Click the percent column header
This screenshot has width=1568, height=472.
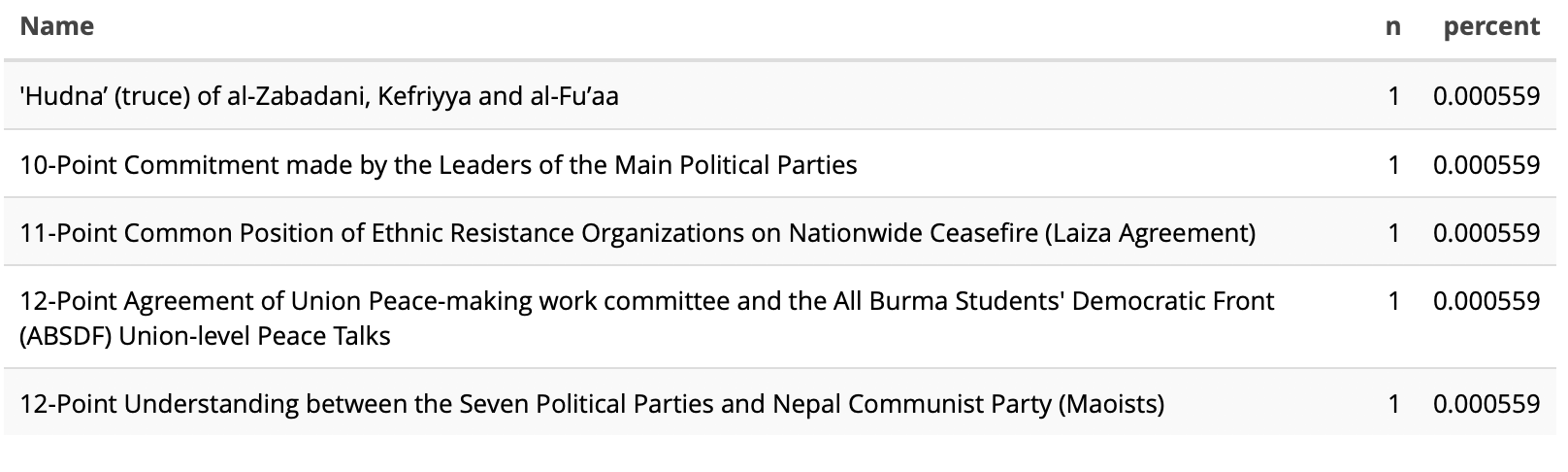pos(1490,27)
